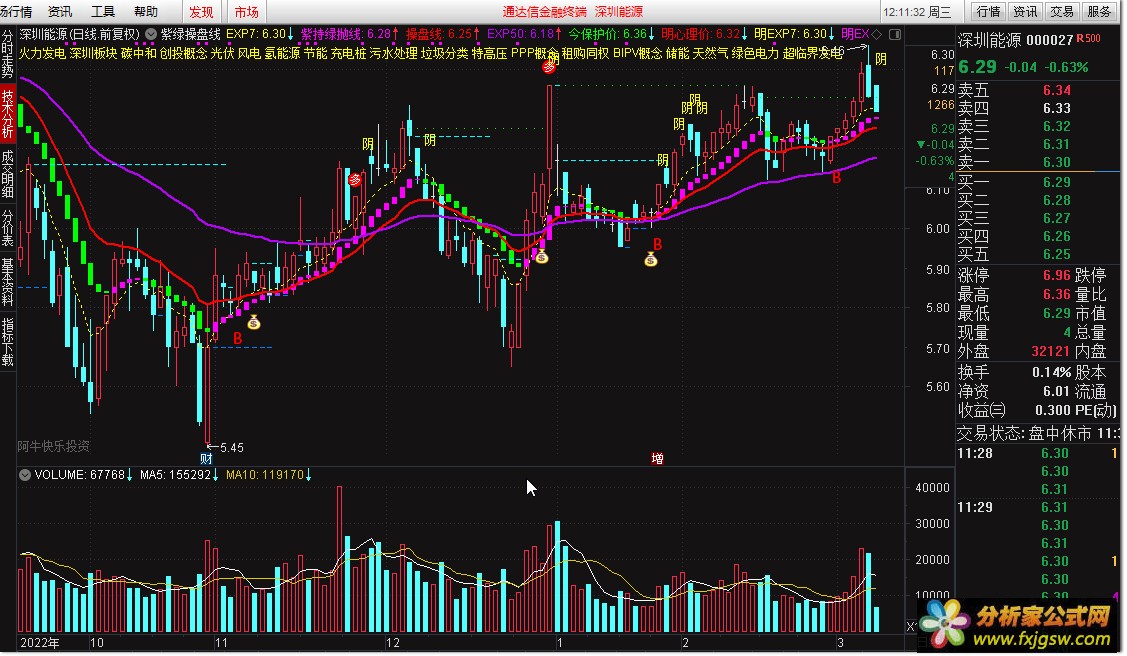Click the MA10: 119170 volume label
This screenshot has height=656, width=1127.
pos(269,475)
